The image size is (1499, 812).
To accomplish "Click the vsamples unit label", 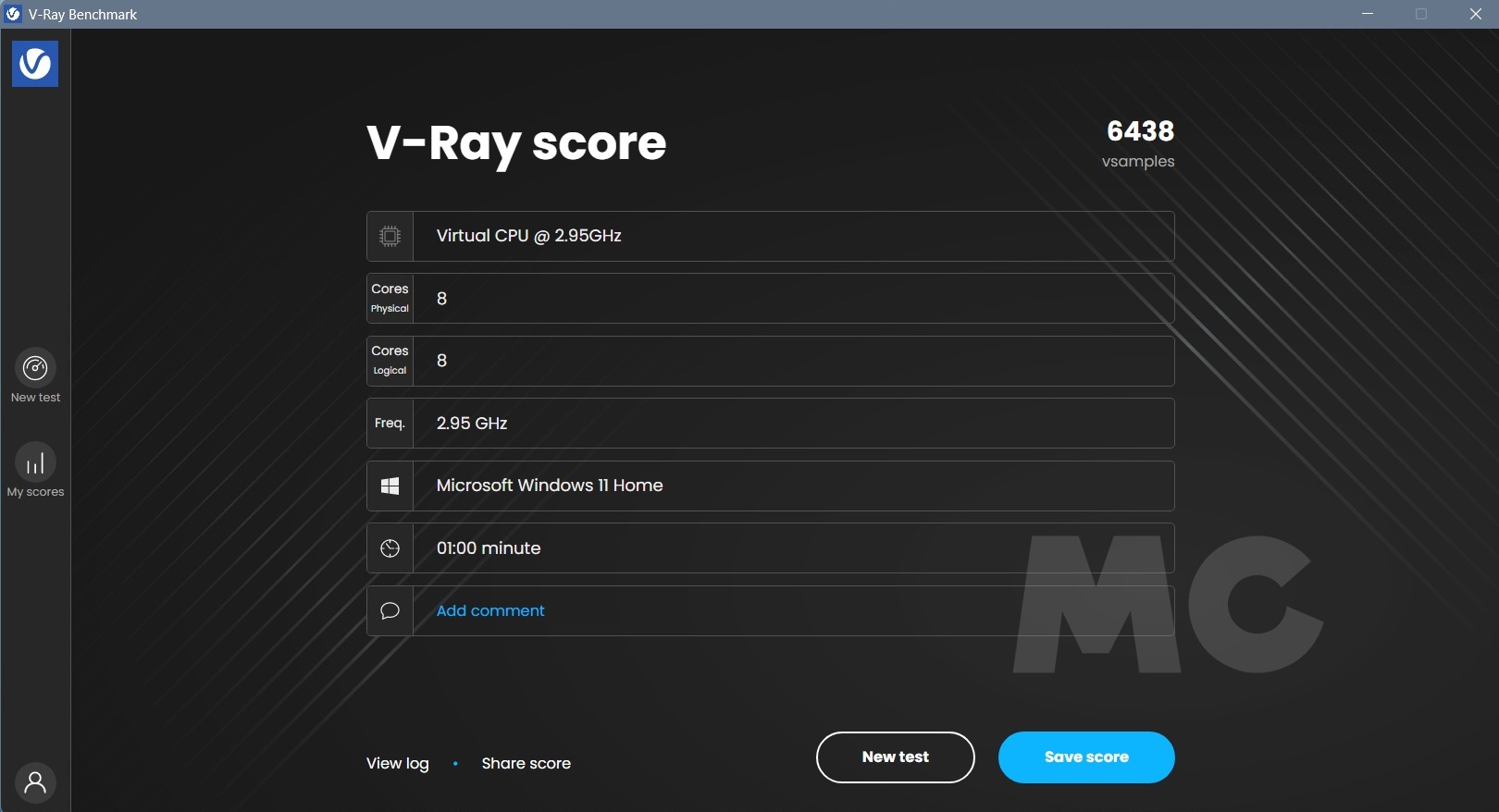I will 1138,161.
